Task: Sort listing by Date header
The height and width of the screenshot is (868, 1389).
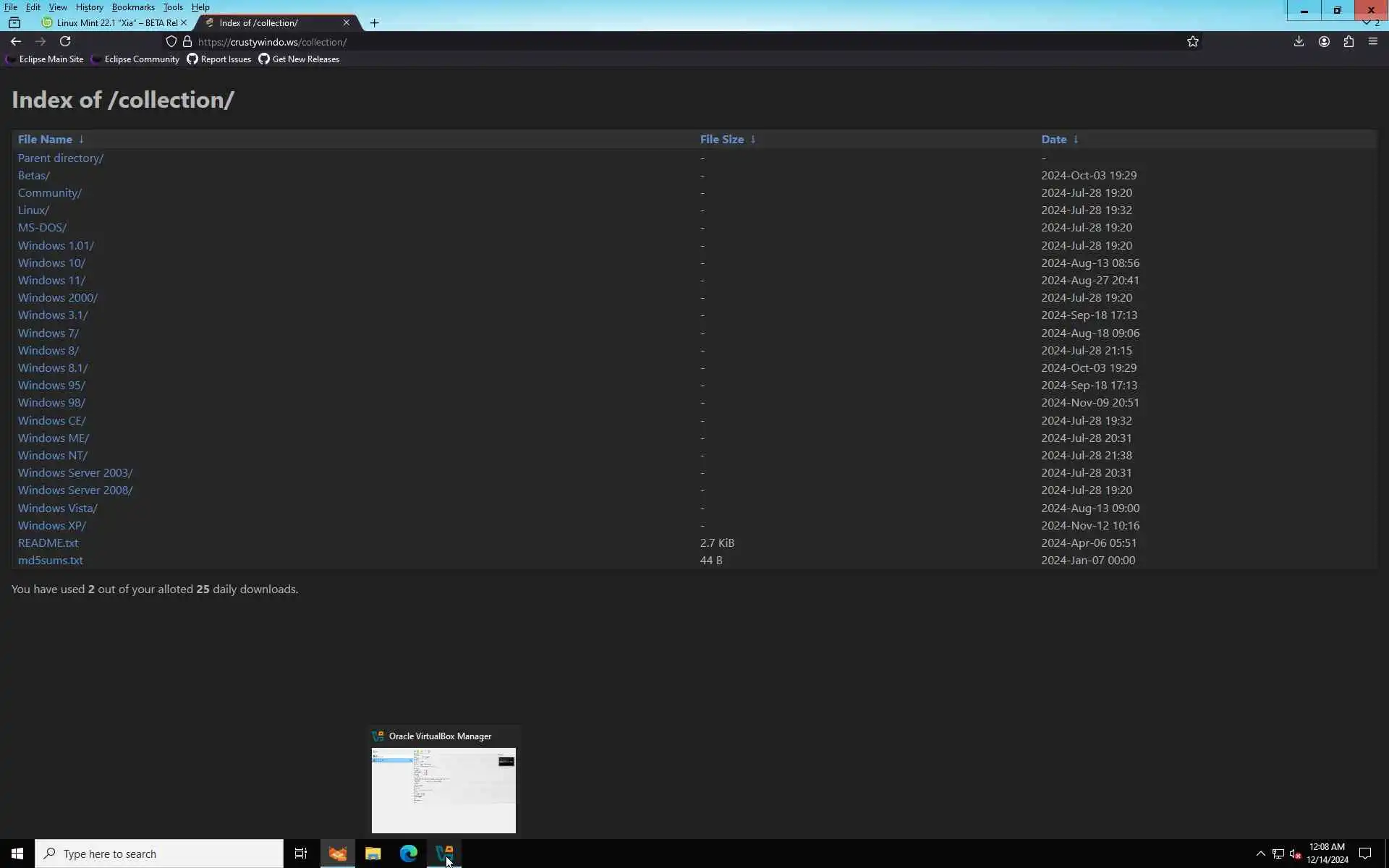Action: coord(1053,139)
